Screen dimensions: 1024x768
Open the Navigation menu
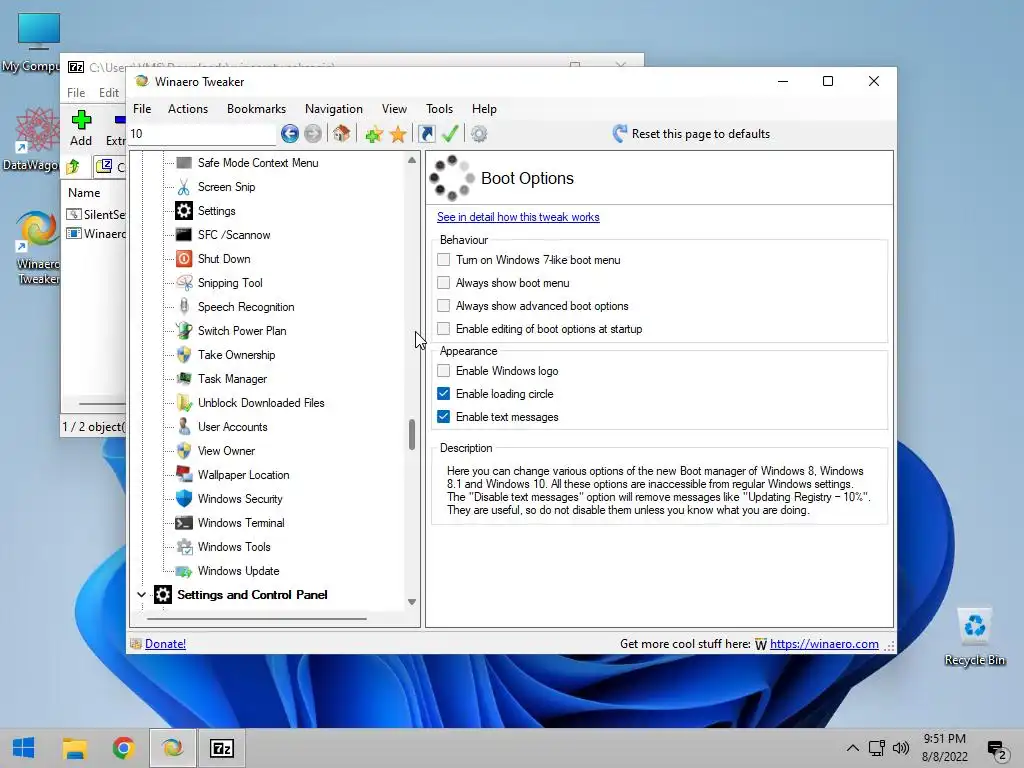coord(334,109)
